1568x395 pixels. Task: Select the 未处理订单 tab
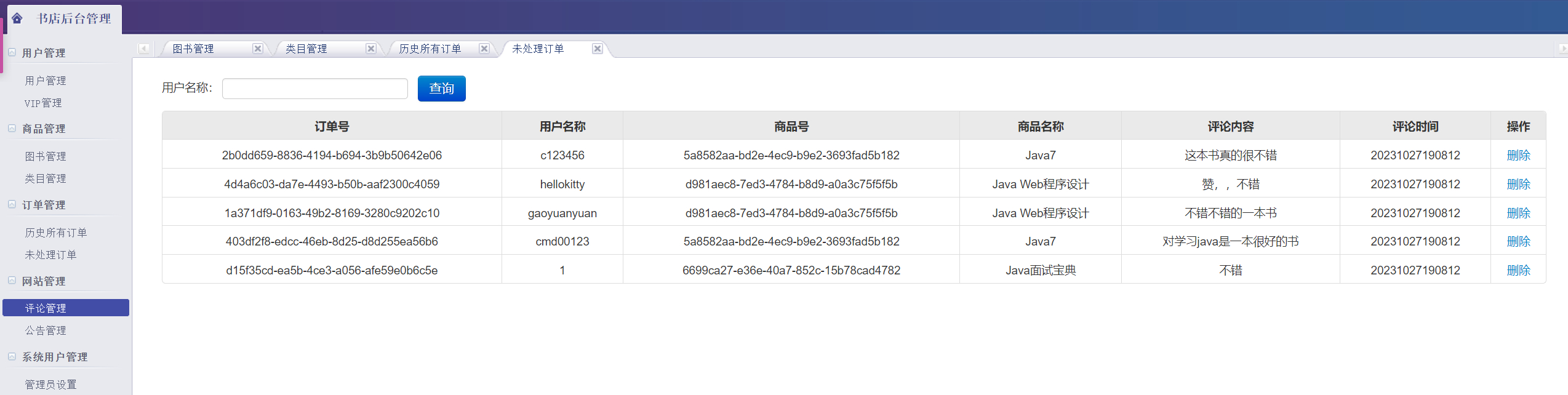(x=538, y=49)
